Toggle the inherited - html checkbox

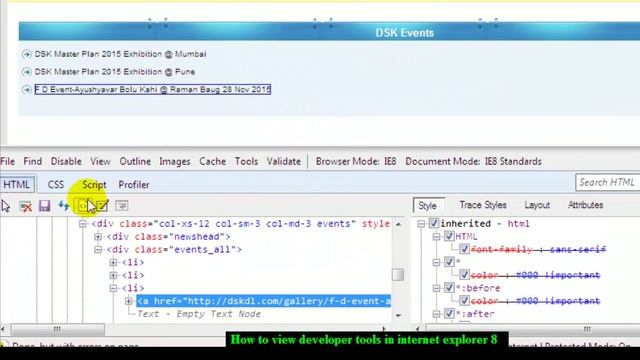click(433, 223)
